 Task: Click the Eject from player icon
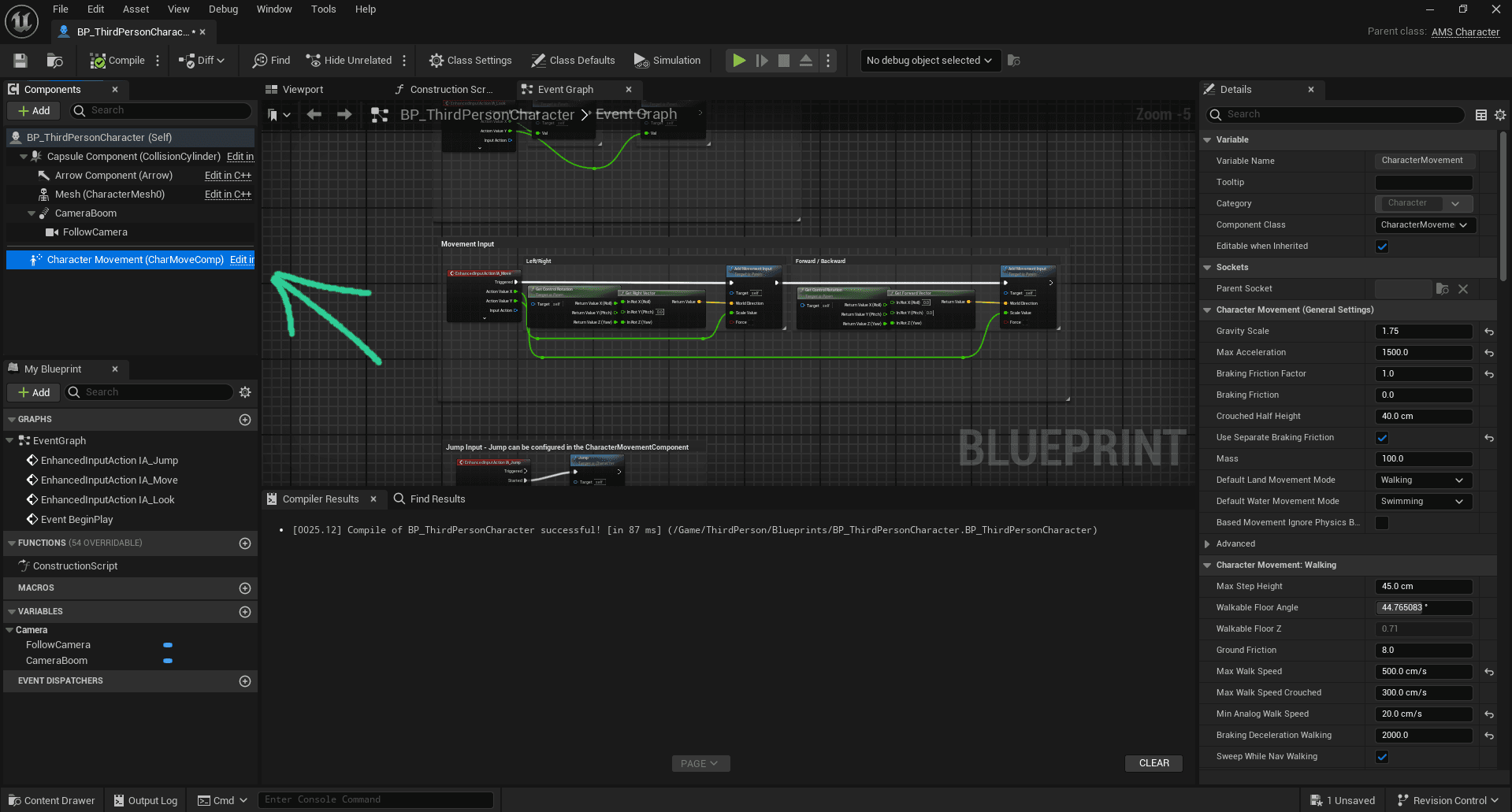806,61
